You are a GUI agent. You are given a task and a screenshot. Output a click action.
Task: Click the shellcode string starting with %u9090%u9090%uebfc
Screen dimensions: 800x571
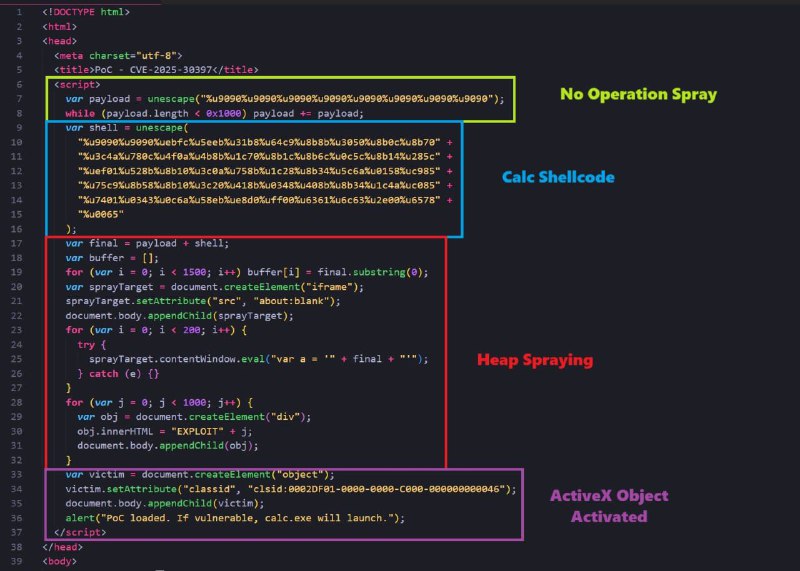pyautogui.click(x=259, y=142)
